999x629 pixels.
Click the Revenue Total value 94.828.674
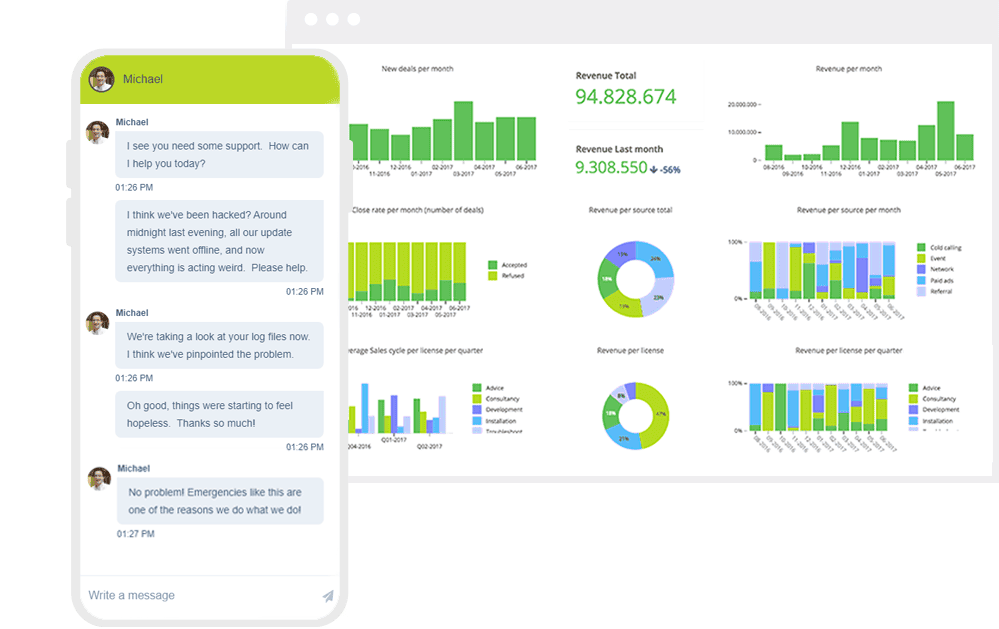coord(626,97)
